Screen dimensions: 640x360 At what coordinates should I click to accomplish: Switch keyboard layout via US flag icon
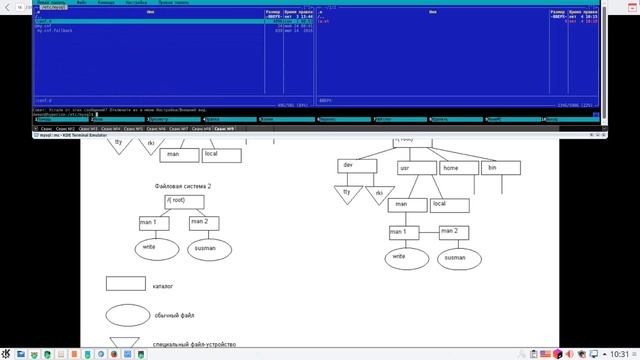[545, 354]
